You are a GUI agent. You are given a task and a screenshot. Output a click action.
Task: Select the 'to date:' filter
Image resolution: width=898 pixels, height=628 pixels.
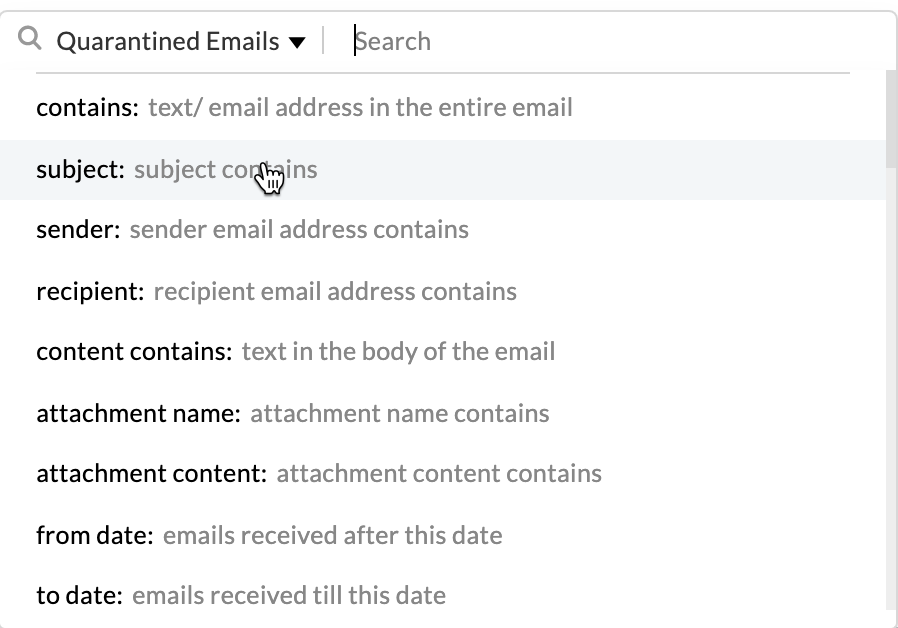click(79, 596)
